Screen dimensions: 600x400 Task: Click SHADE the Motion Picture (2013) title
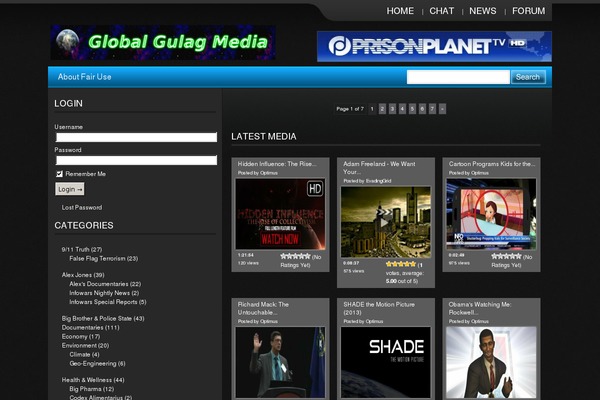(379, 309)
